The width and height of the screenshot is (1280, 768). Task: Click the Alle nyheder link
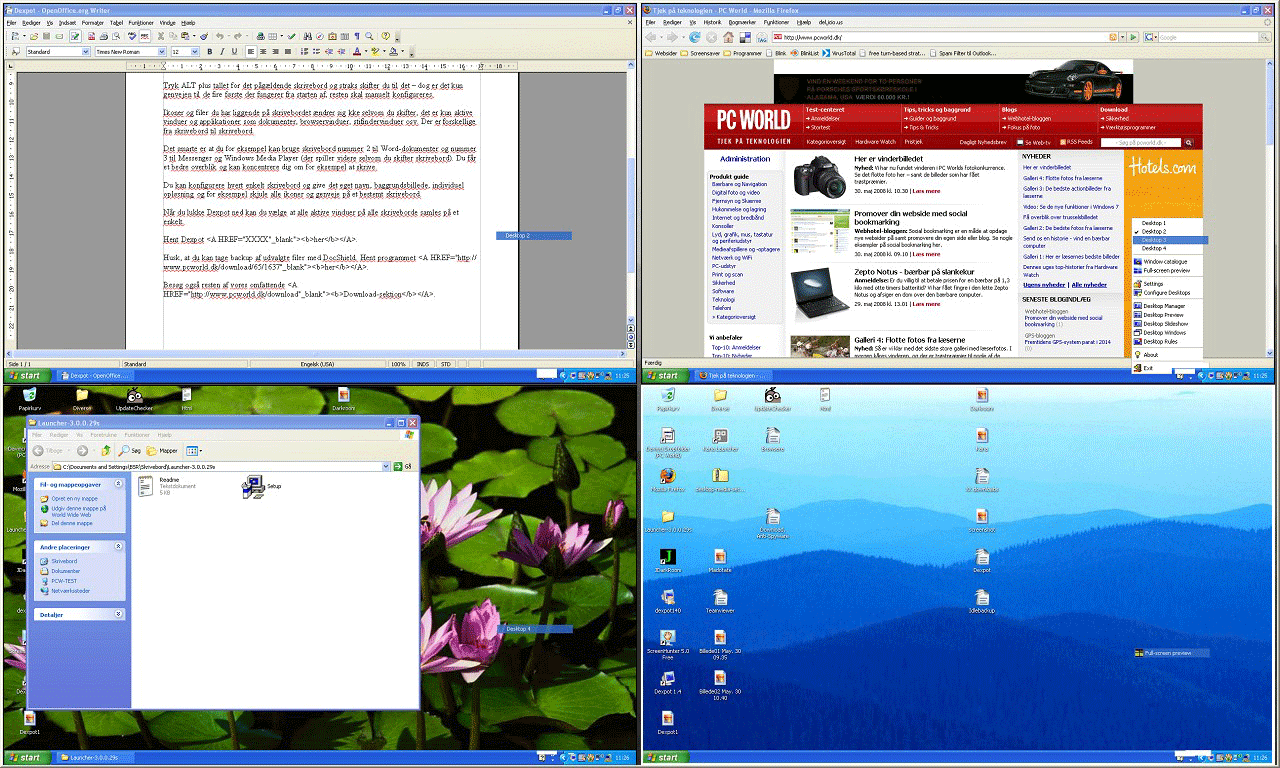pos(1088,285)
